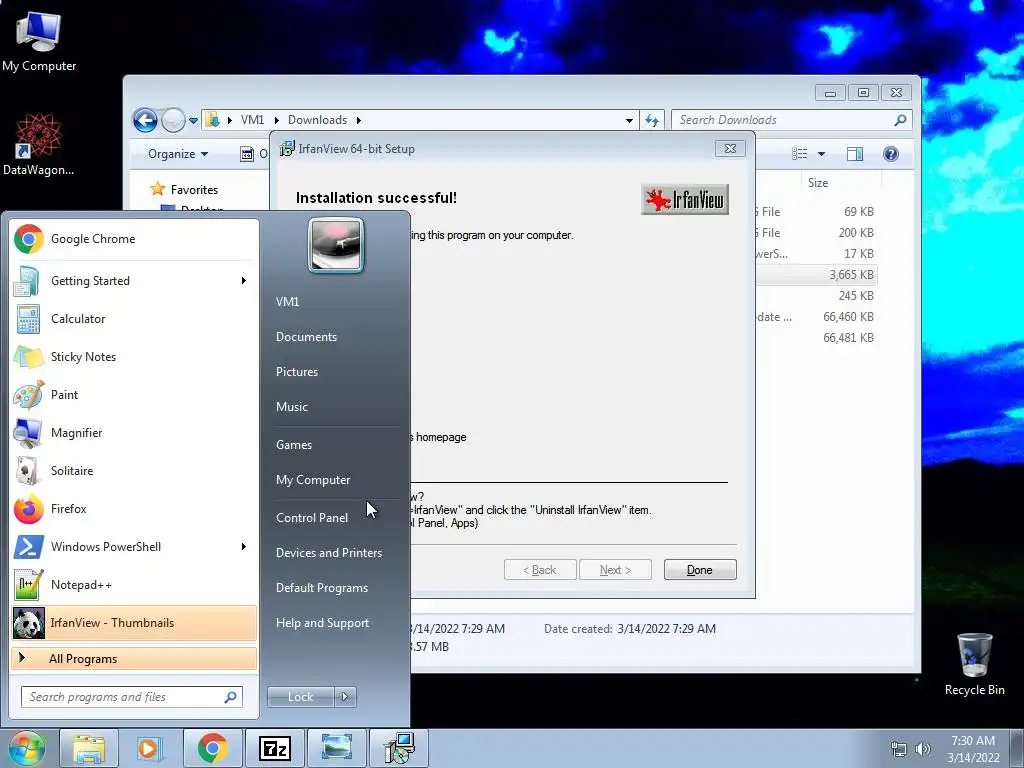The width and height of the screenshot is (1024, 768).
Task: Click Next button in IrfanView Setup
Action: (615, 570)
